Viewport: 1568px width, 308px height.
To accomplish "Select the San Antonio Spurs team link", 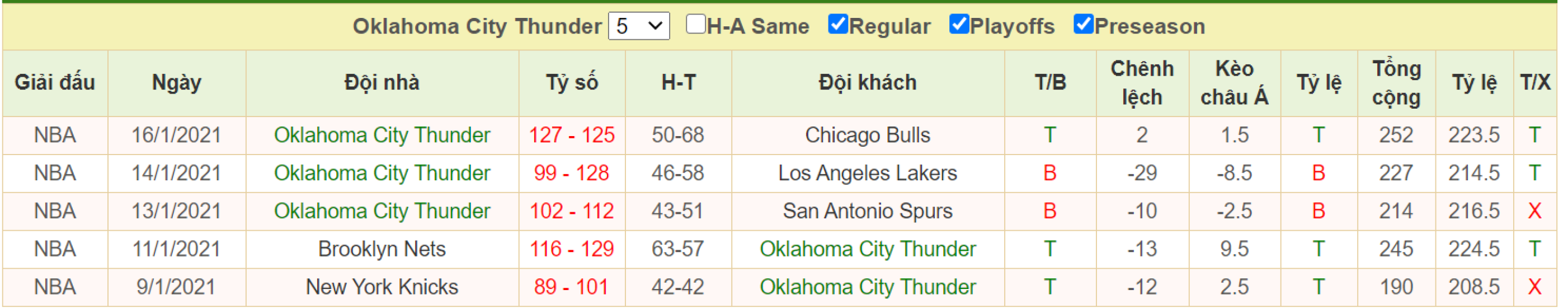I will [x=868, y=211].
